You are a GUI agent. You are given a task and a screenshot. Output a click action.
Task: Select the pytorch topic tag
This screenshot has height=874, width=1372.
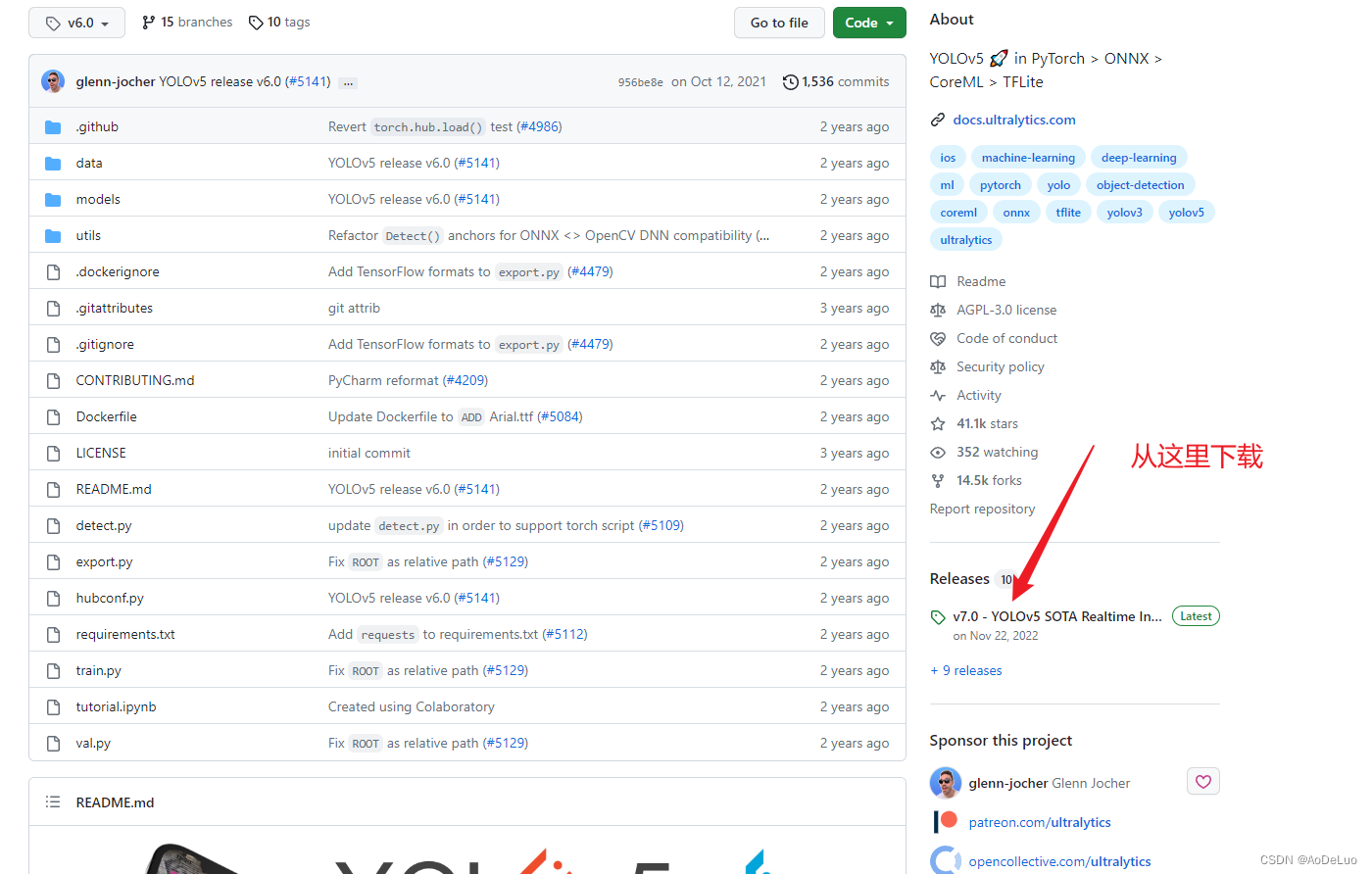pos(1001,184)
